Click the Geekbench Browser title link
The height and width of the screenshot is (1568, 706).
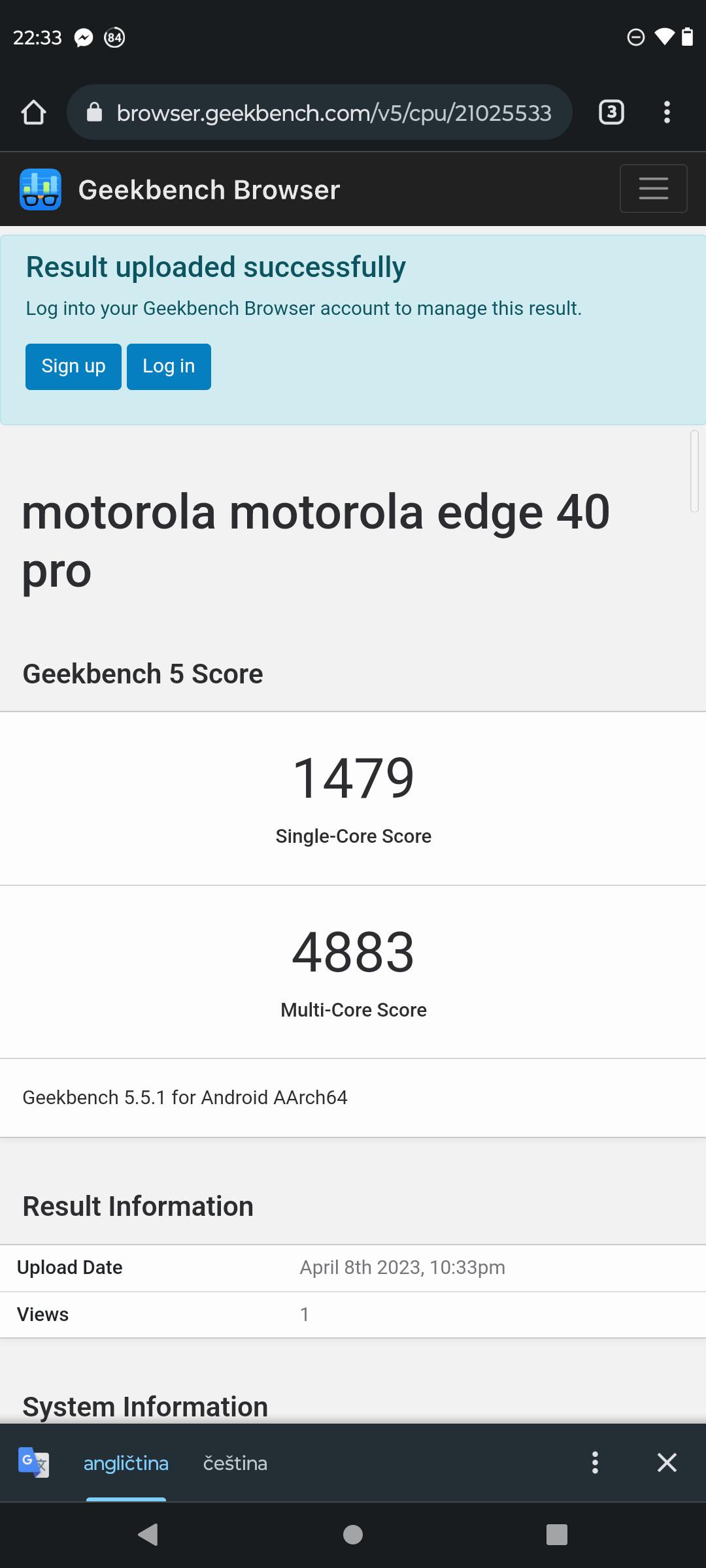[209, 190]
